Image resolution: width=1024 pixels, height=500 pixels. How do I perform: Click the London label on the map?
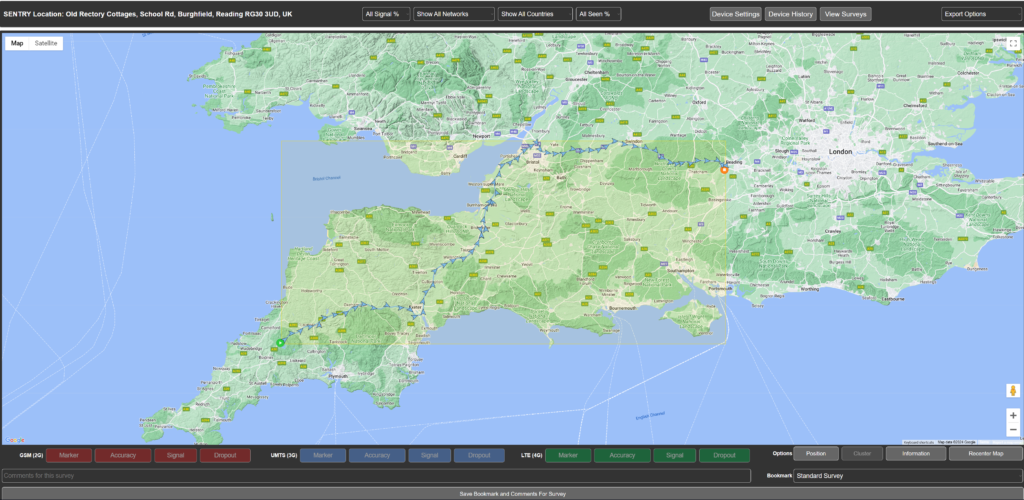[x=840, y=151]
